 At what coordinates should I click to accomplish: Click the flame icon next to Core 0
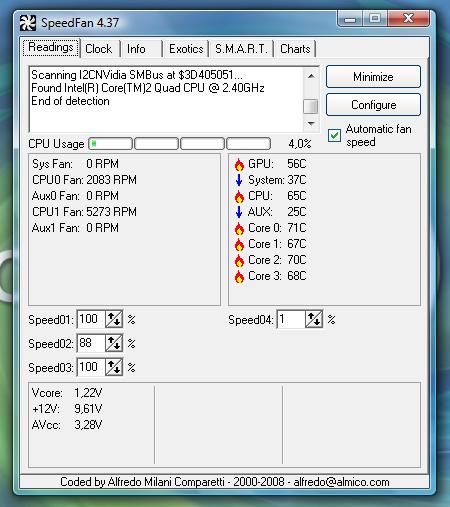[x=239, y=228]
